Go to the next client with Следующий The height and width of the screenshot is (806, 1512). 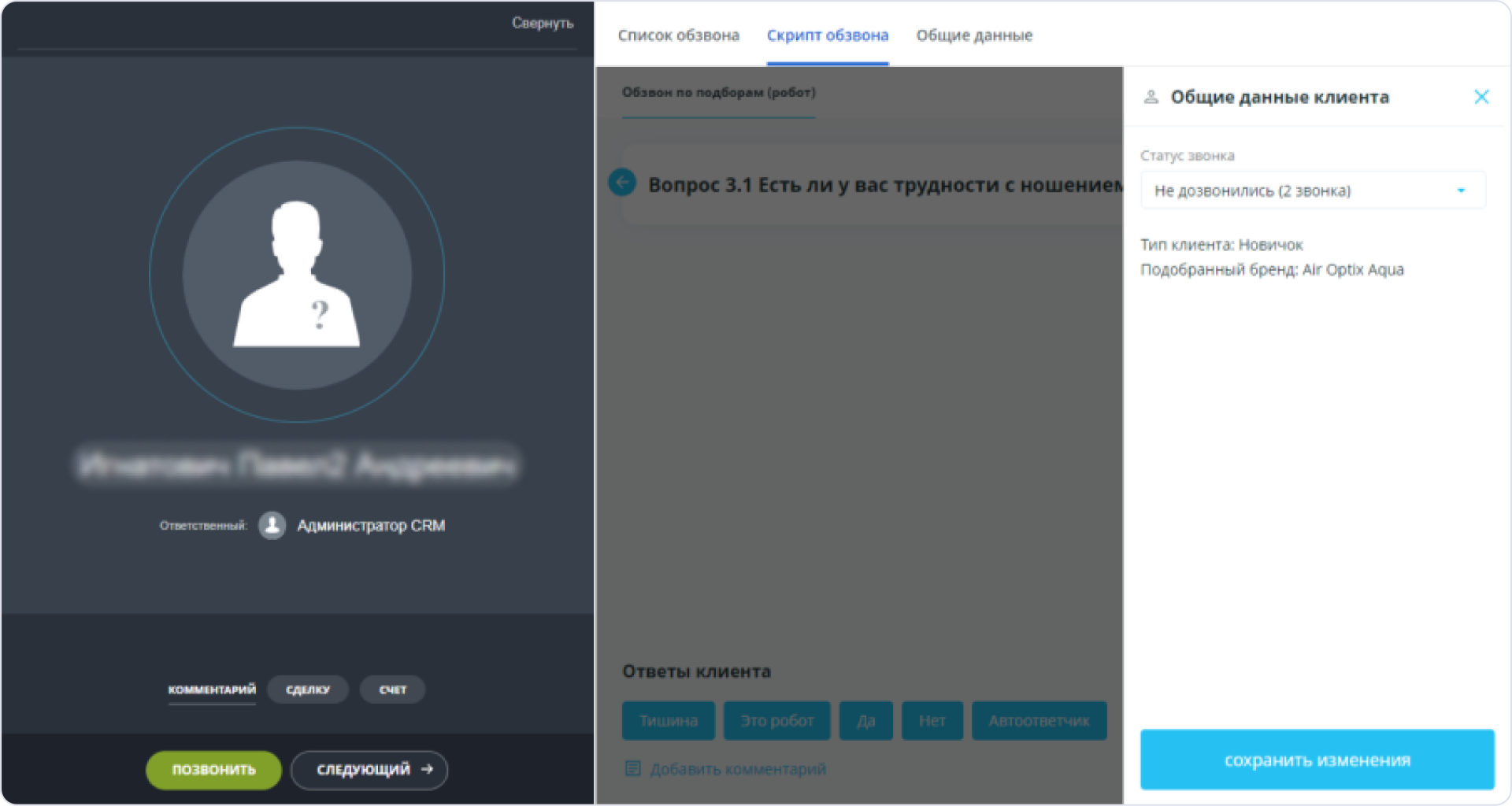369,770
